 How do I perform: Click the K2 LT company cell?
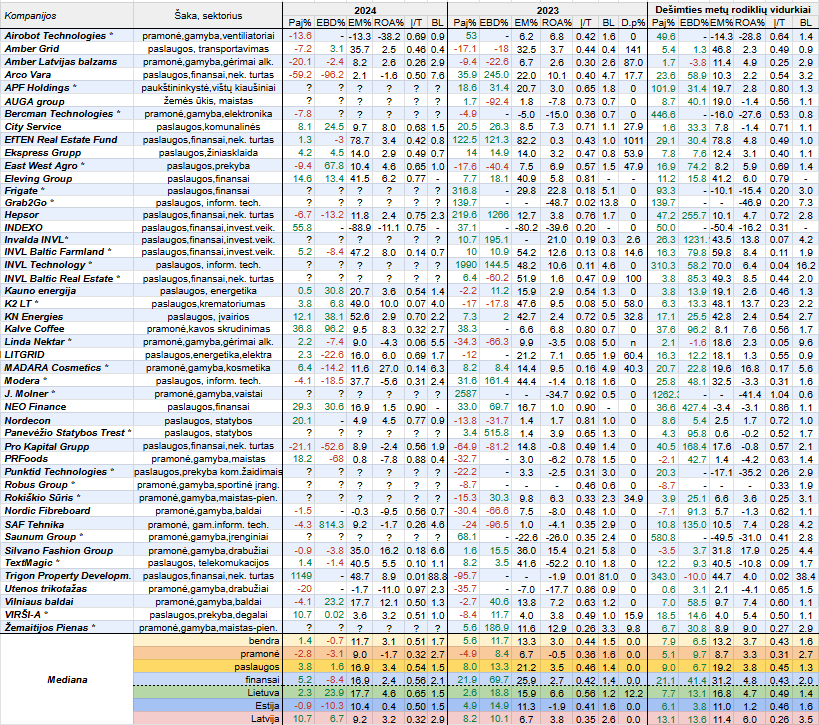(x=18, y=303)
